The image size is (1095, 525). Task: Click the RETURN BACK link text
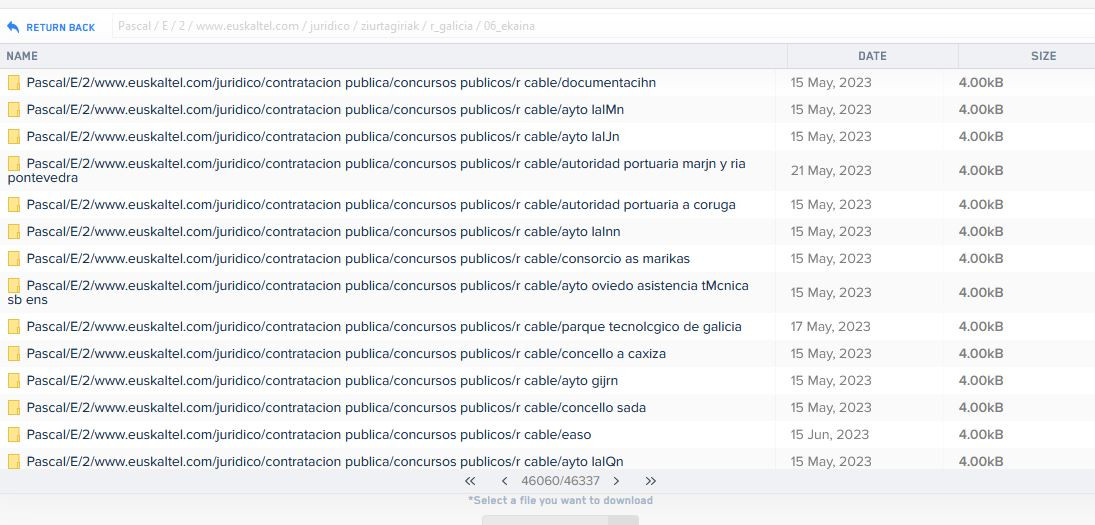click(61, 28)
